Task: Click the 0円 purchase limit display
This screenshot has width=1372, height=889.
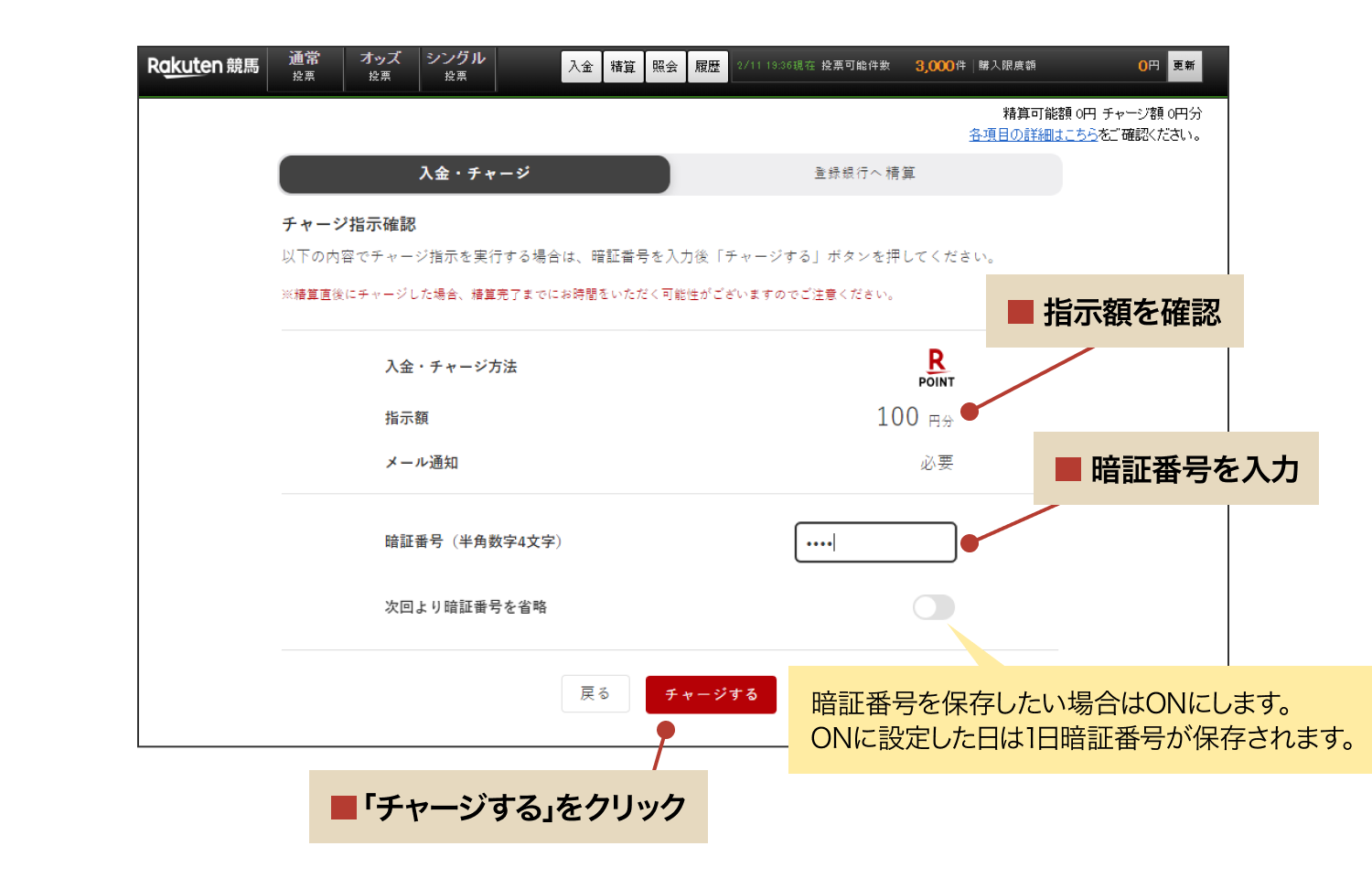Action: coord(1147,65)
